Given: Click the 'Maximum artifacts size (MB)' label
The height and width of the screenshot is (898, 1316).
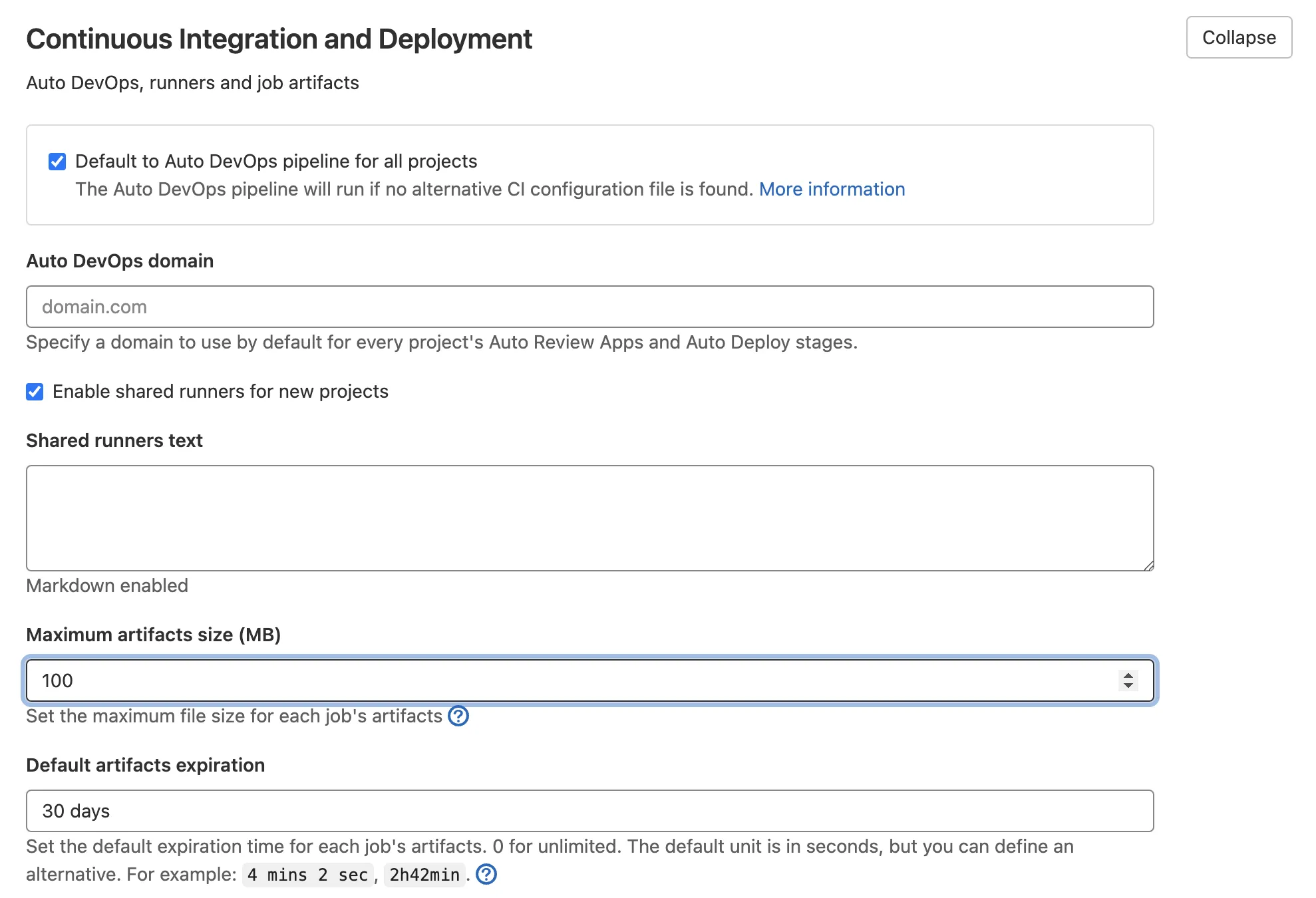Looking at the screenshot, I should 153,635.
